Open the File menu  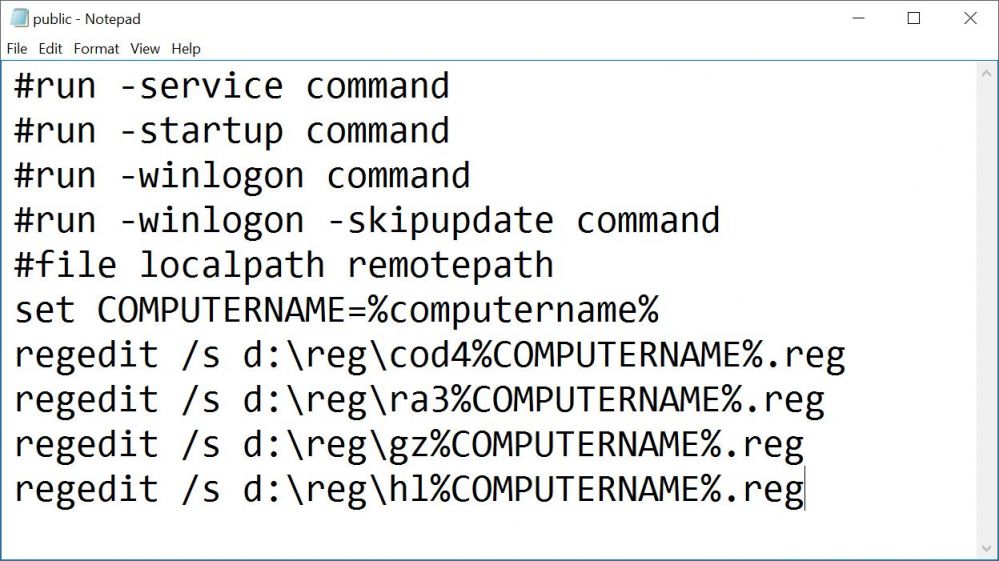17,48
